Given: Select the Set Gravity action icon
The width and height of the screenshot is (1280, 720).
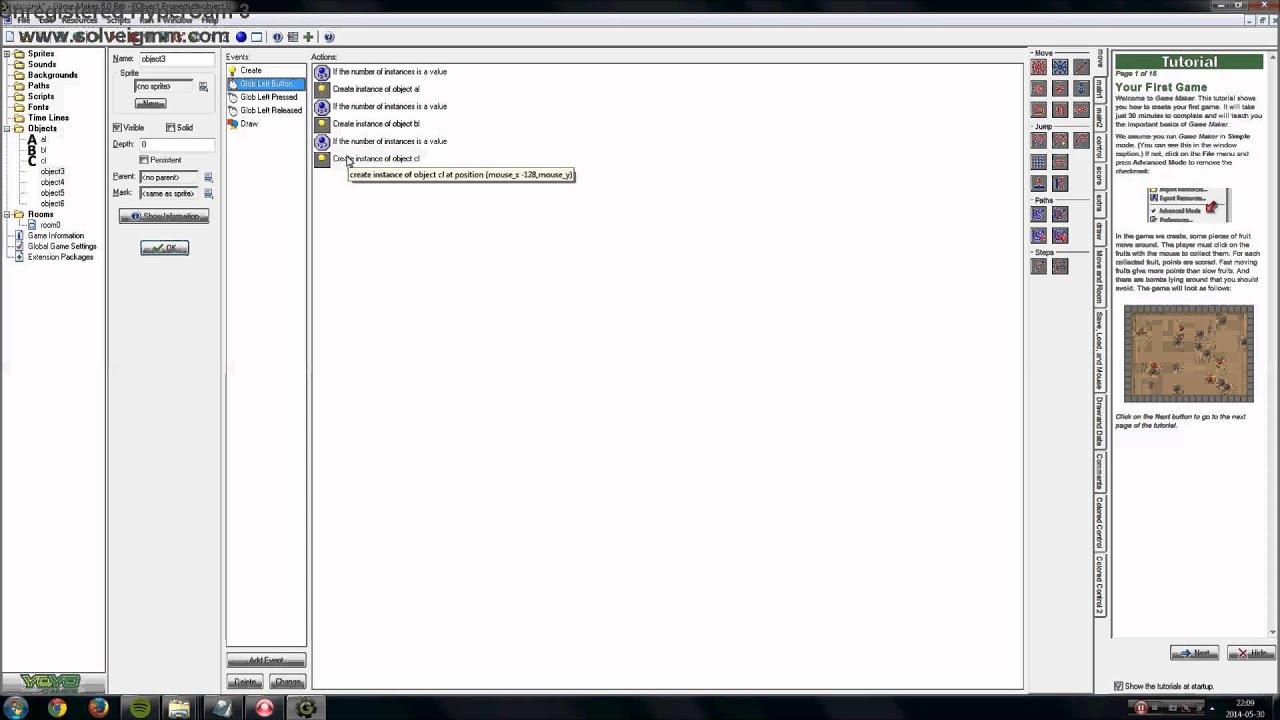Looking at the screenshot, I should click(x=1081, y=88).
